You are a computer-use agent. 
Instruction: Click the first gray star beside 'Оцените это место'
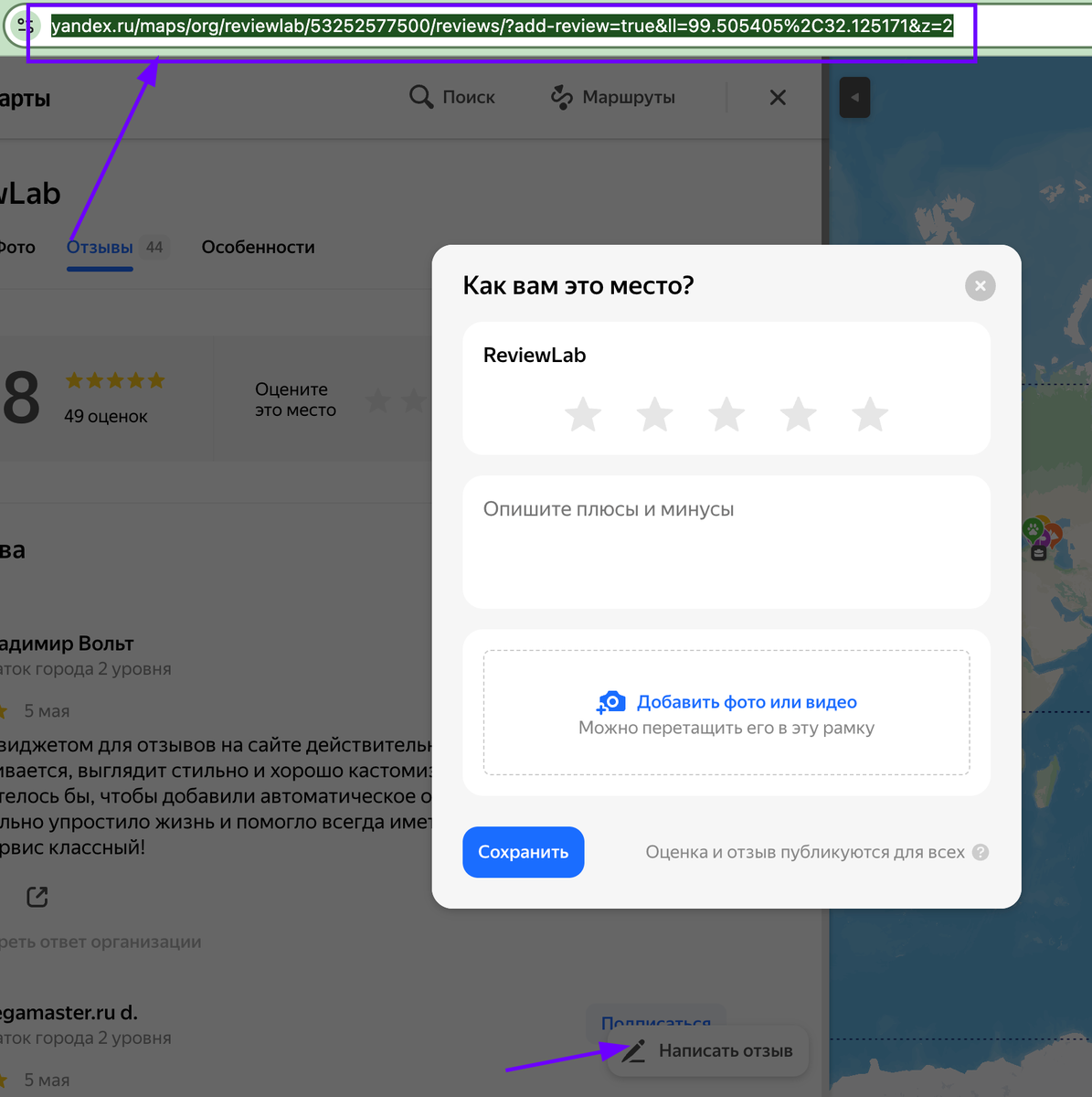378,399
